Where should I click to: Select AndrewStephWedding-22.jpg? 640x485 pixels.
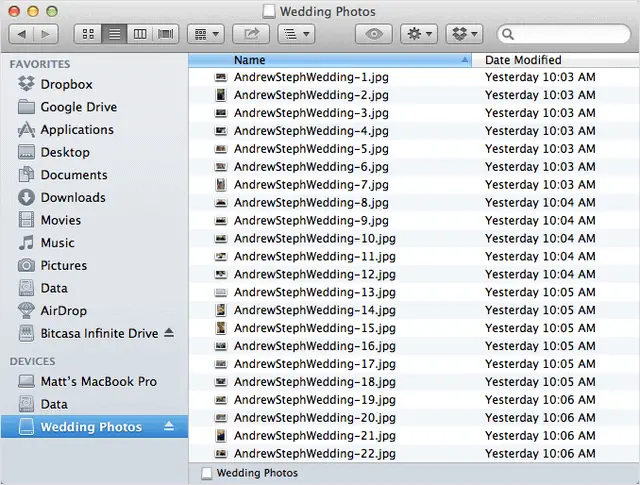tap(414, 454)
